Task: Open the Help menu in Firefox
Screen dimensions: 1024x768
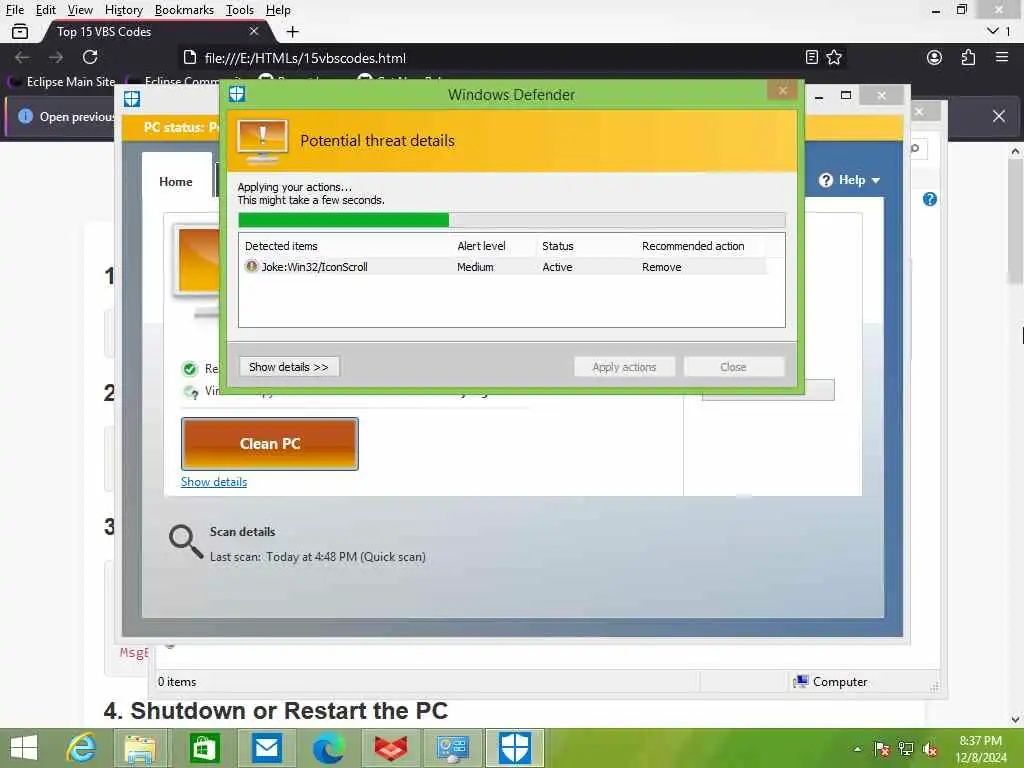Action: [278, 10]
